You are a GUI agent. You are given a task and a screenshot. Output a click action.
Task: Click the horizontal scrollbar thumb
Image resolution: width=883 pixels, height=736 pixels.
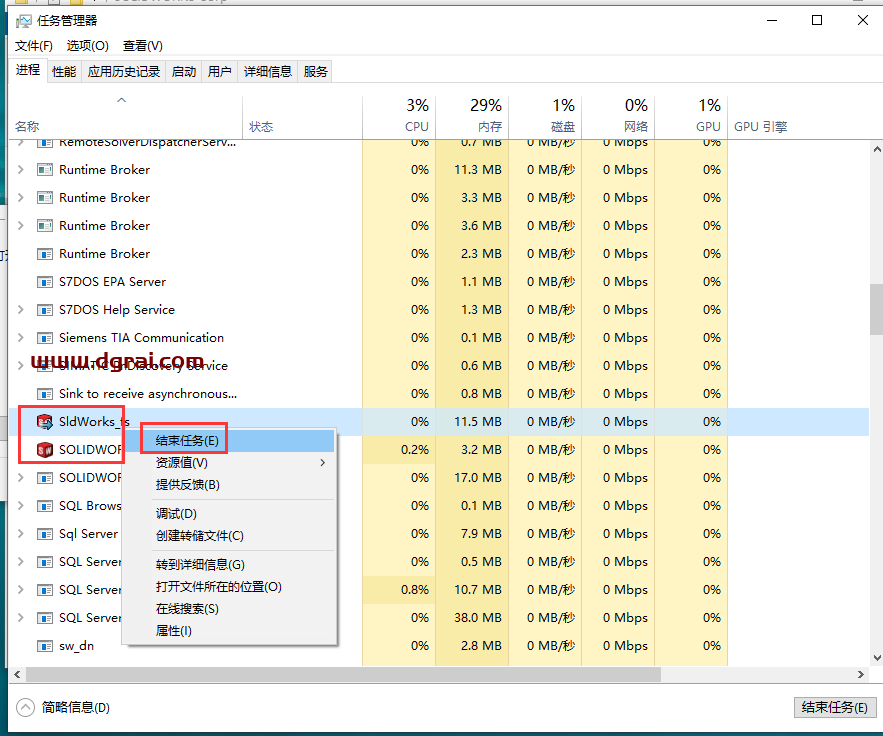pos(342,675)
